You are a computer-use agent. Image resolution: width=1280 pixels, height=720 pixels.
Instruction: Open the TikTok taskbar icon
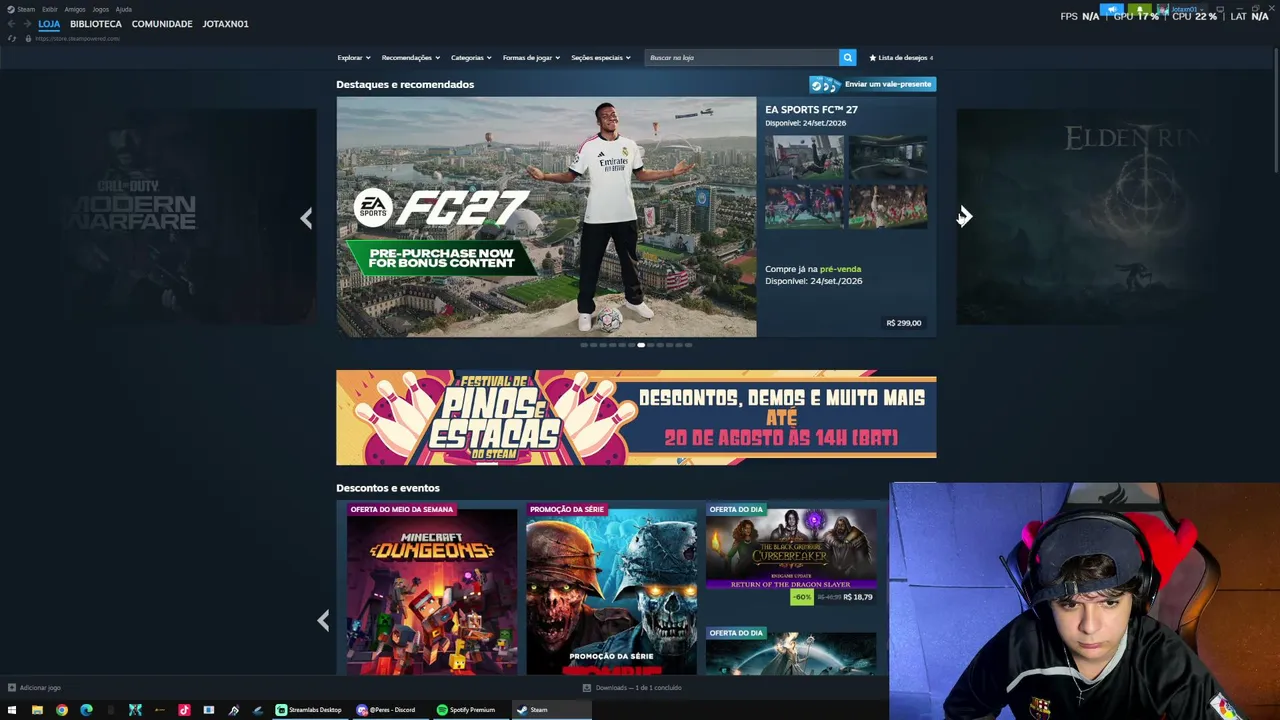coord(184,710)
